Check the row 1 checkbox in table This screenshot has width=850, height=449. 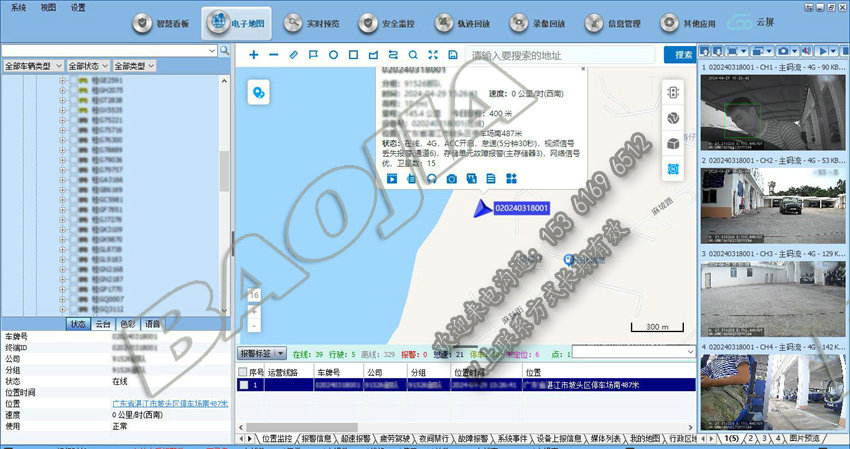tap(244, 385)
